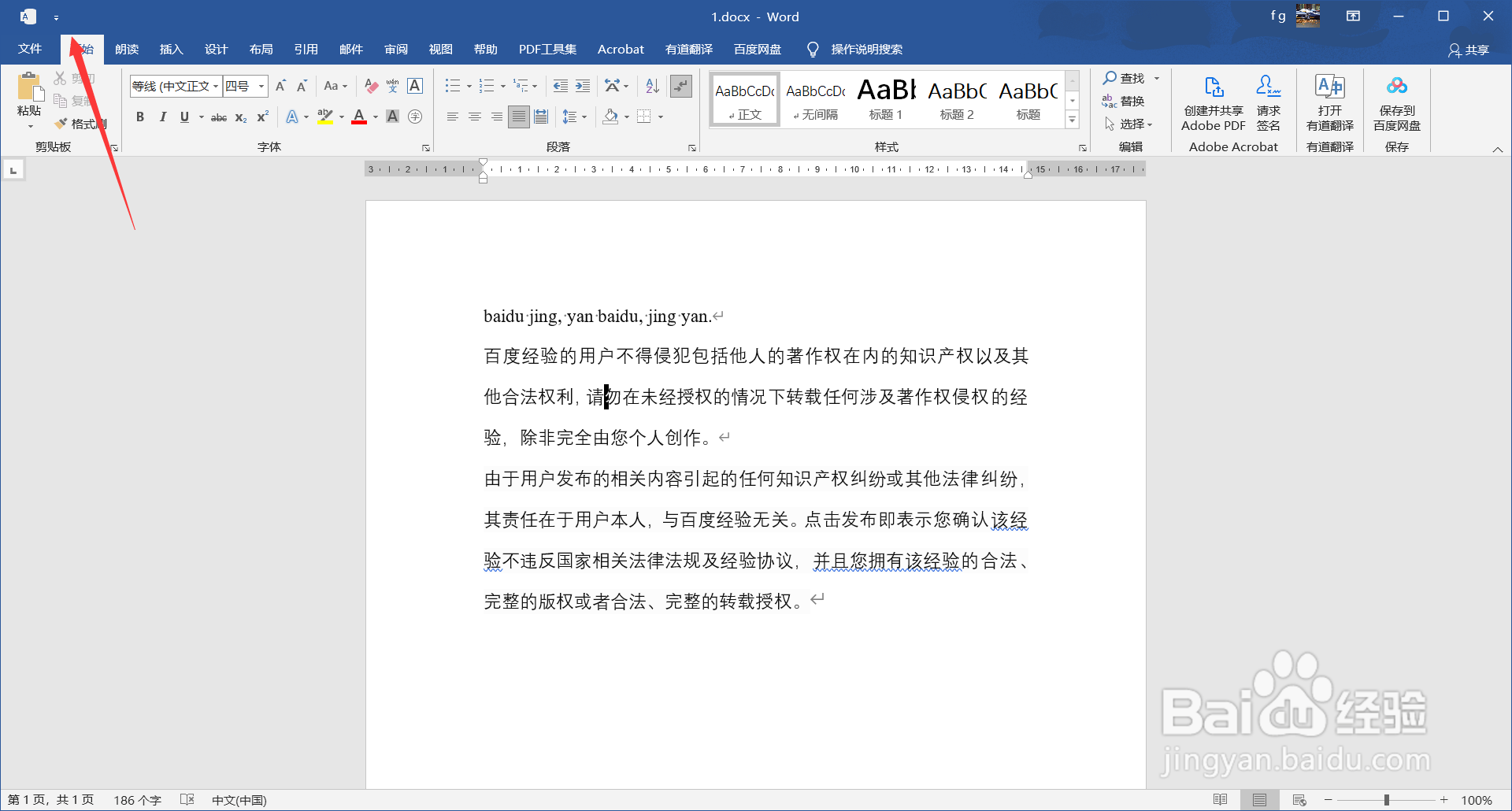Apply character shading icon
The width and height of the screenshot is (1512, 811).
click(392, 117)
